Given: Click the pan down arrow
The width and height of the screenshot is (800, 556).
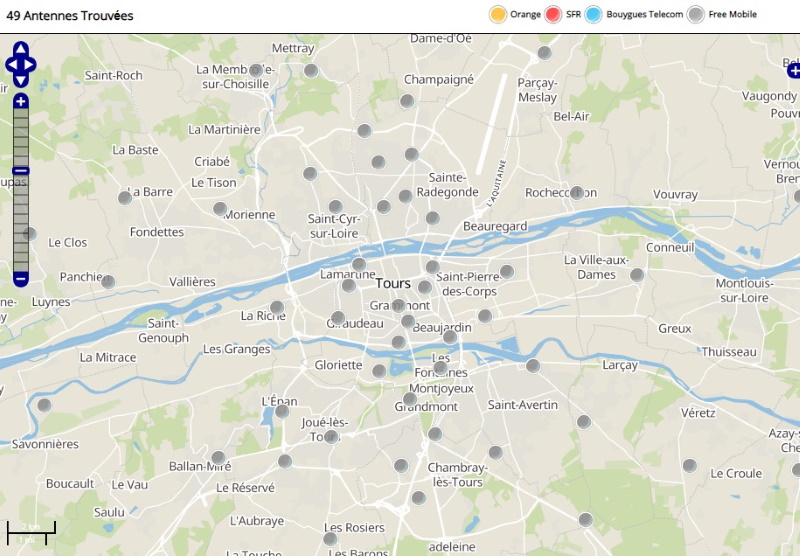Looking at the screenshot, I should coord(21,81).
